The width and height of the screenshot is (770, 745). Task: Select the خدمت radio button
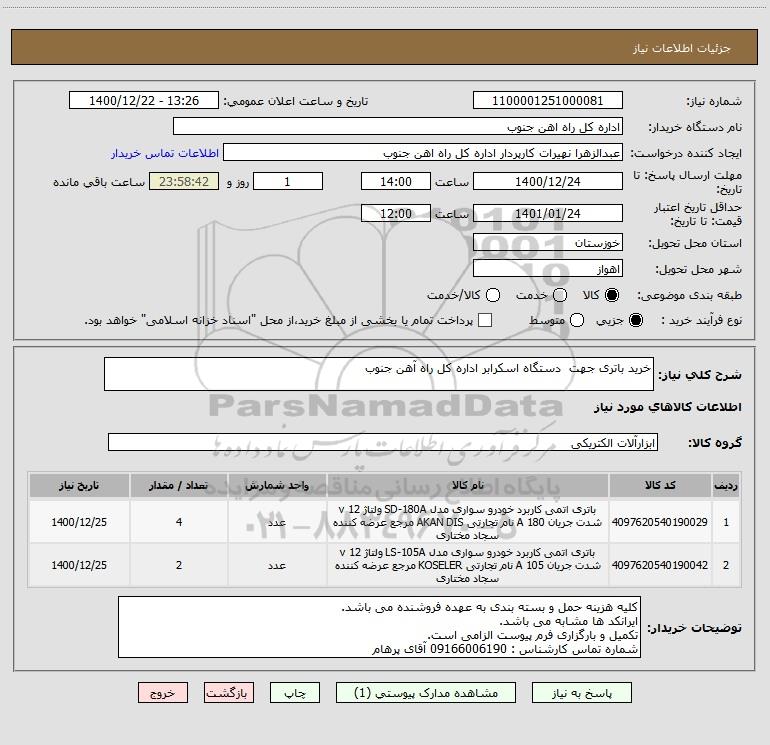[x=560, y=295]
